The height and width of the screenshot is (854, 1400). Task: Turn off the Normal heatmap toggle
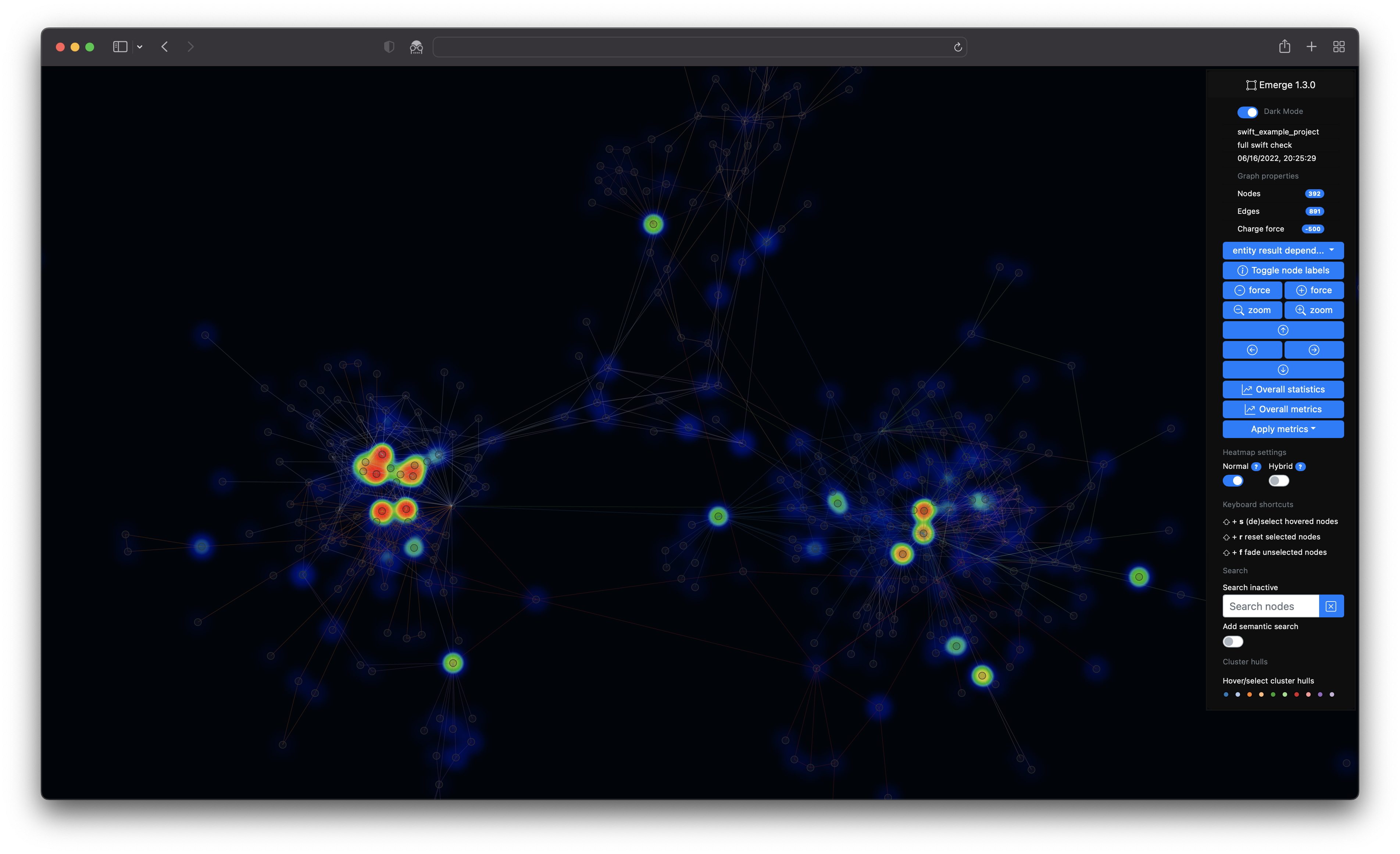pyautogui.click(x=1233, y=480)
